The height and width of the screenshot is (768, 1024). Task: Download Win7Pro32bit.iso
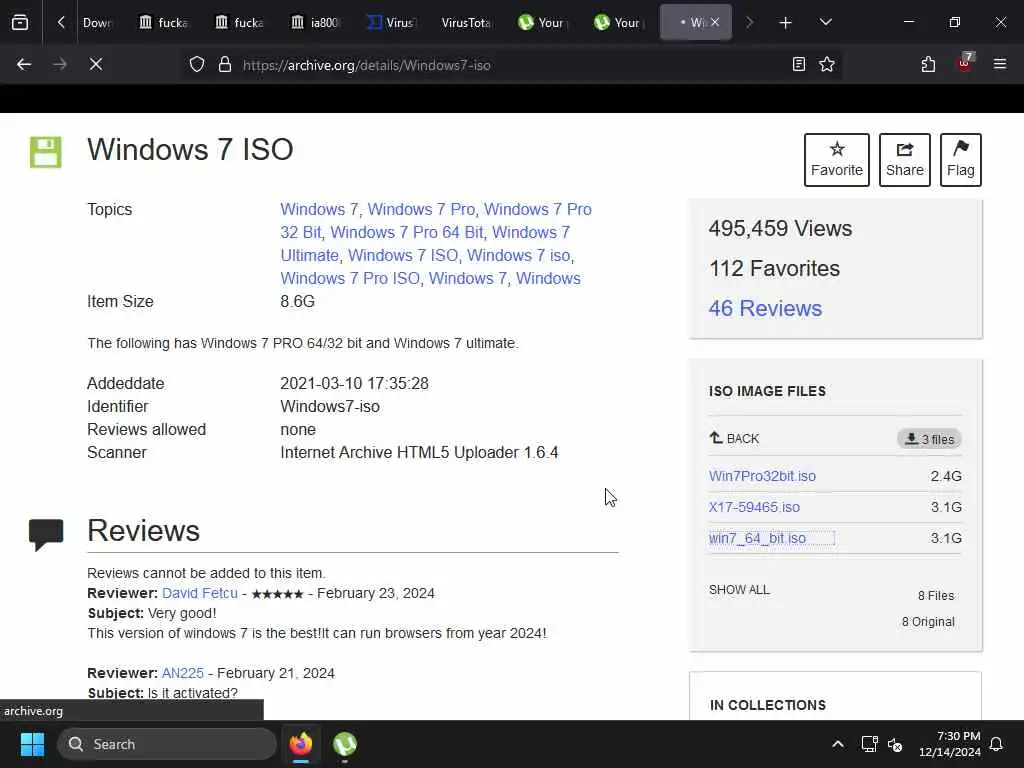click(x=762, y=476)
